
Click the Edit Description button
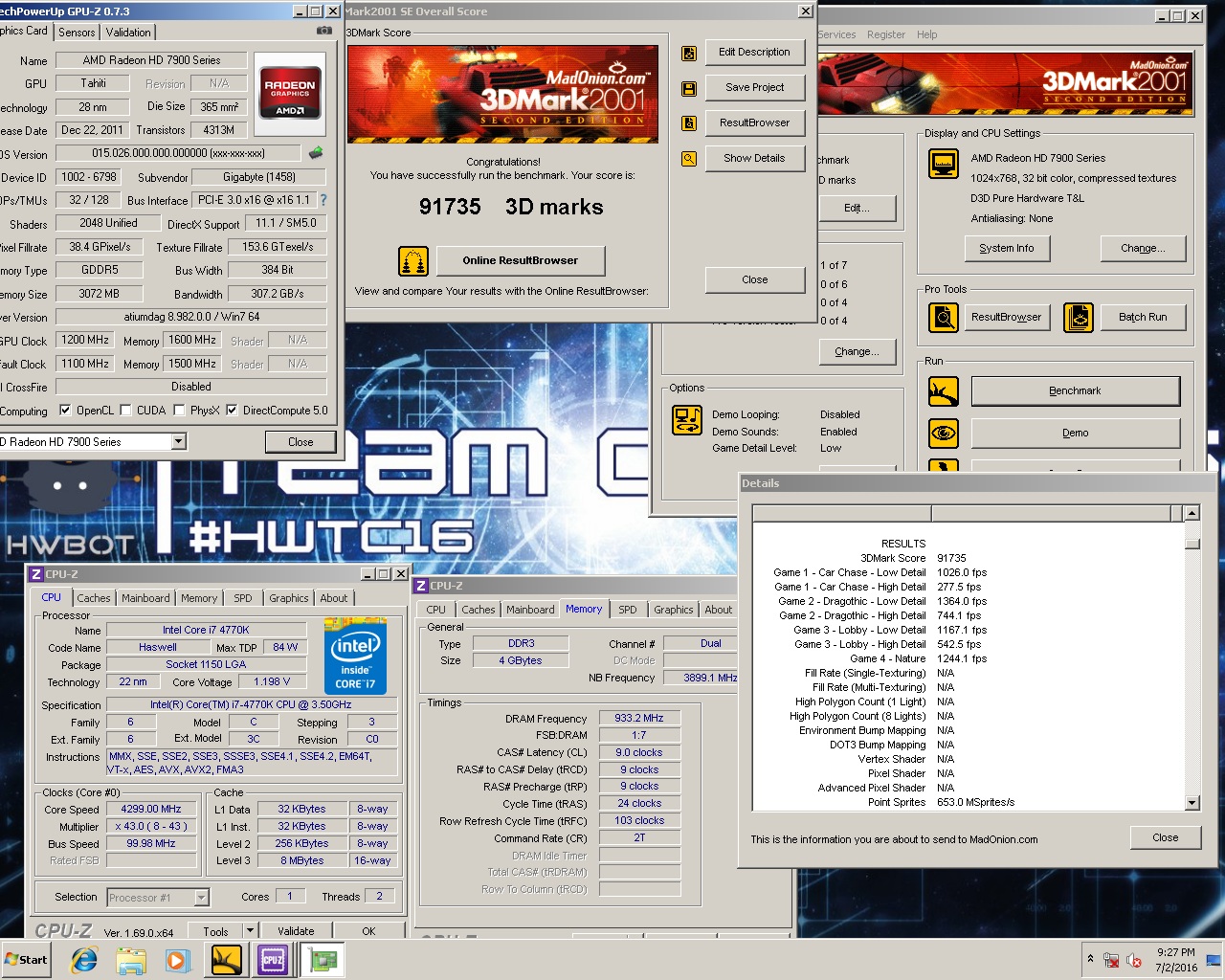[x=755, y=53]
